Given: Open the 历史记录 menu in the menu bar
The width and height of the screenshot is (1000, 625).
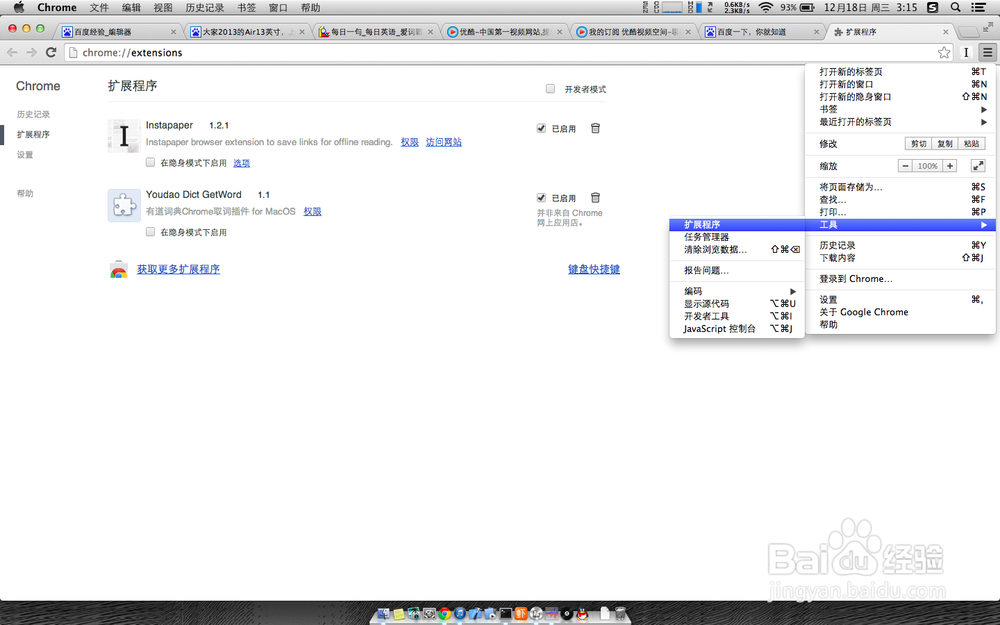Looking at the screenshot, I should click(205, 7).
